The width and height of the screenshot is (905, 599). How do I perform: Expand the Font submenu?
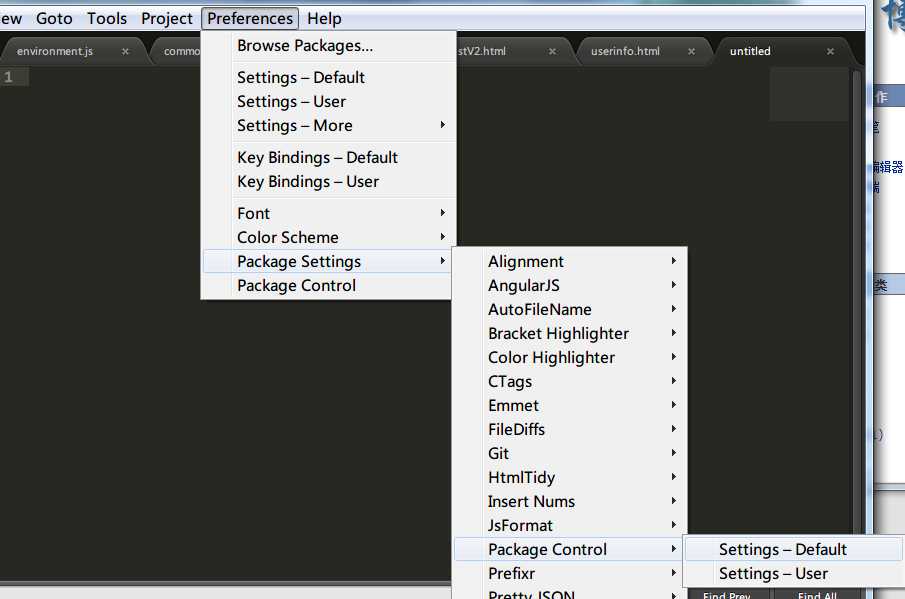[x=328, y=214]
